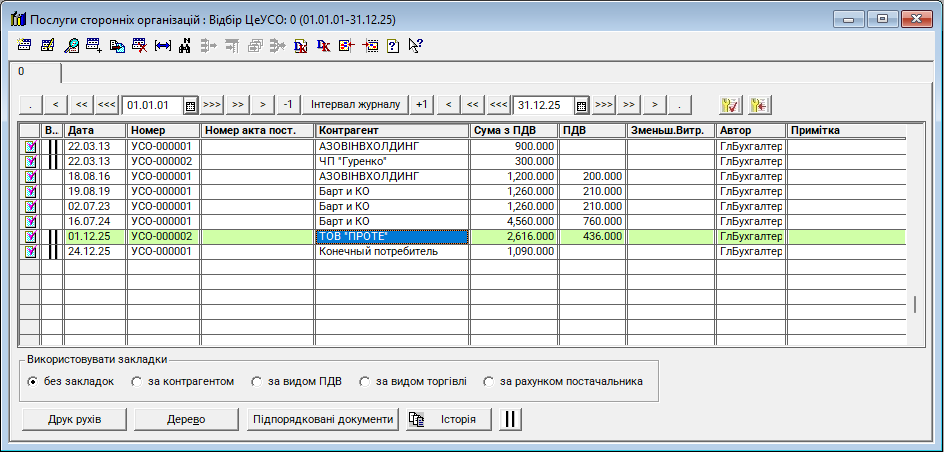Click the edit document pencil icon
The height and width of the screenshot is (452, 944).
[49, 45]
